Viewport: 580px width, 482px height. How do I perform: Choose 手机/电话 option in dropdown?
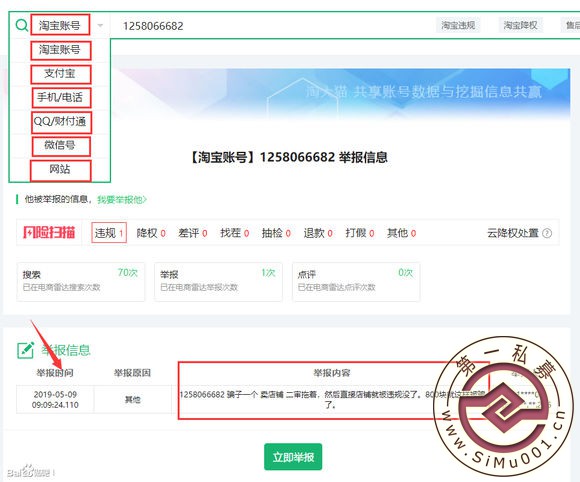60,98
